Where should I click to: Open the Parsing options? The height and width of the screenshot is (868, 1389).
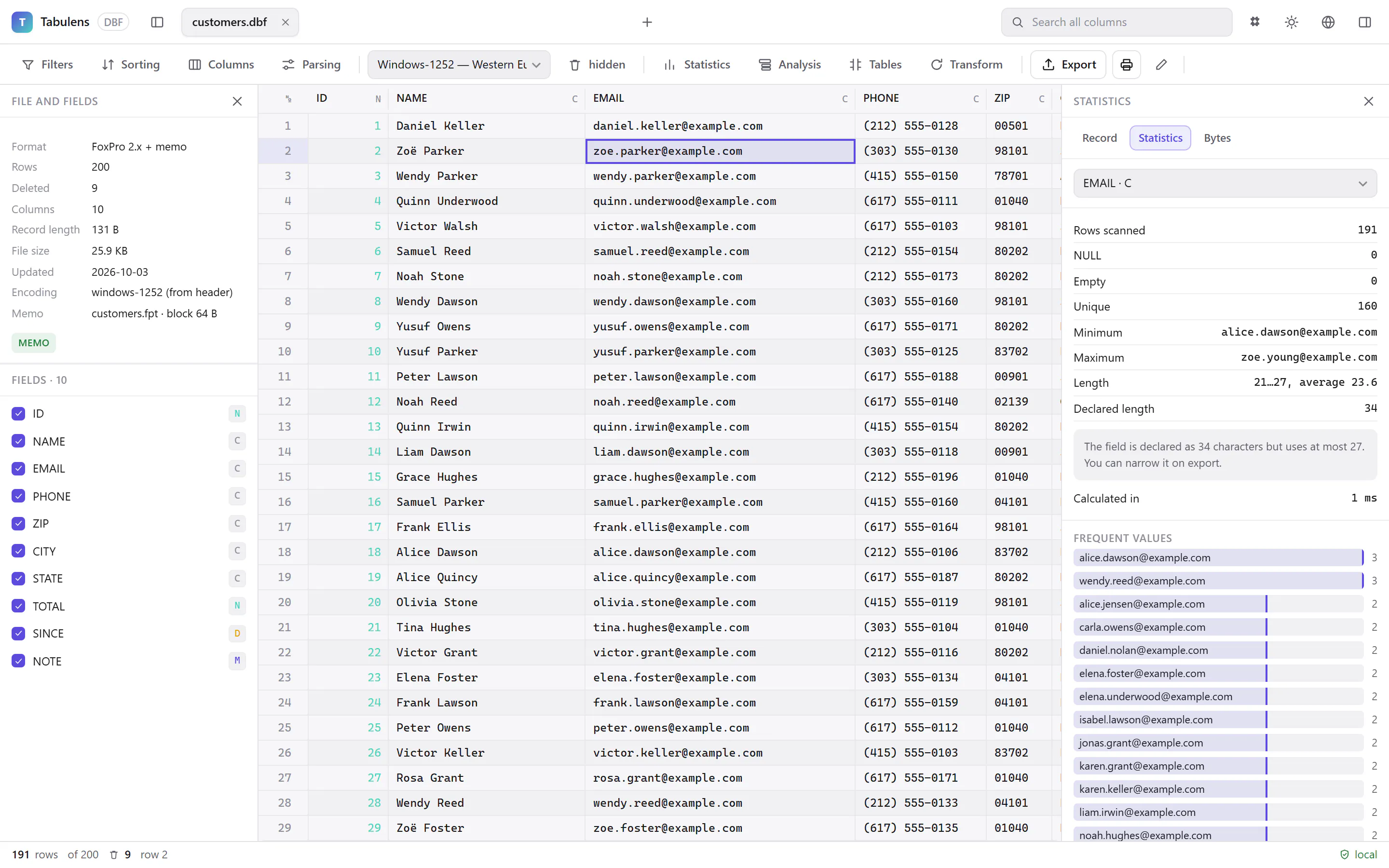(312, 64)
